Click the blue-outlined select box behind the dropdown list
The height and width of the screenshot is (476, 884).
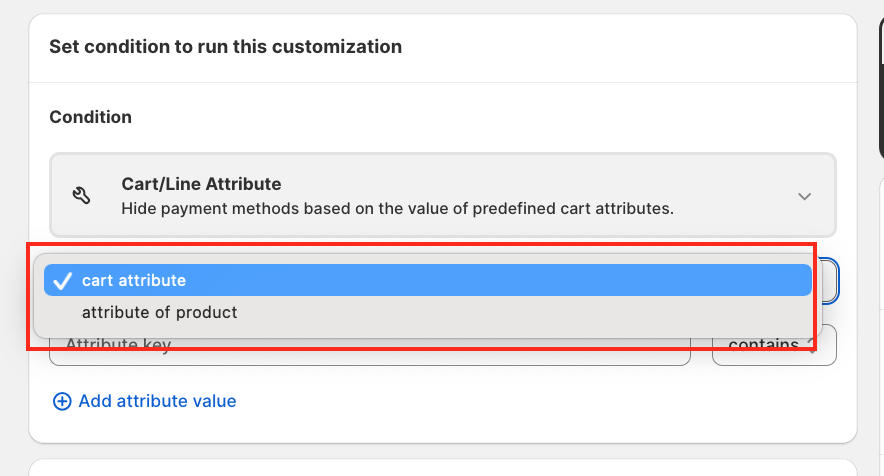(828, 281)
